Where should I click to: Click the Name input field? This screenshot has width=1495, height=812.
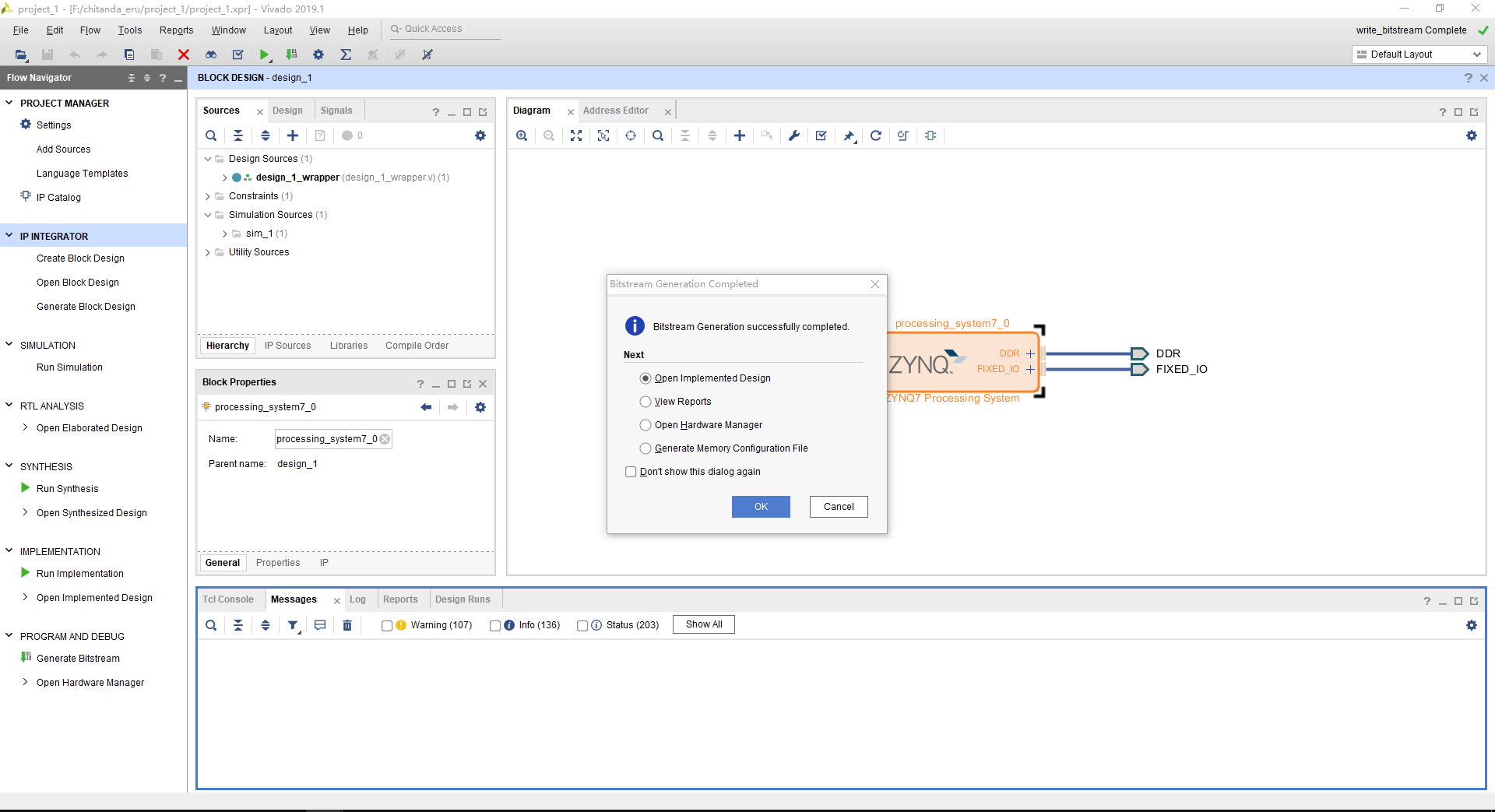point(333,439)
